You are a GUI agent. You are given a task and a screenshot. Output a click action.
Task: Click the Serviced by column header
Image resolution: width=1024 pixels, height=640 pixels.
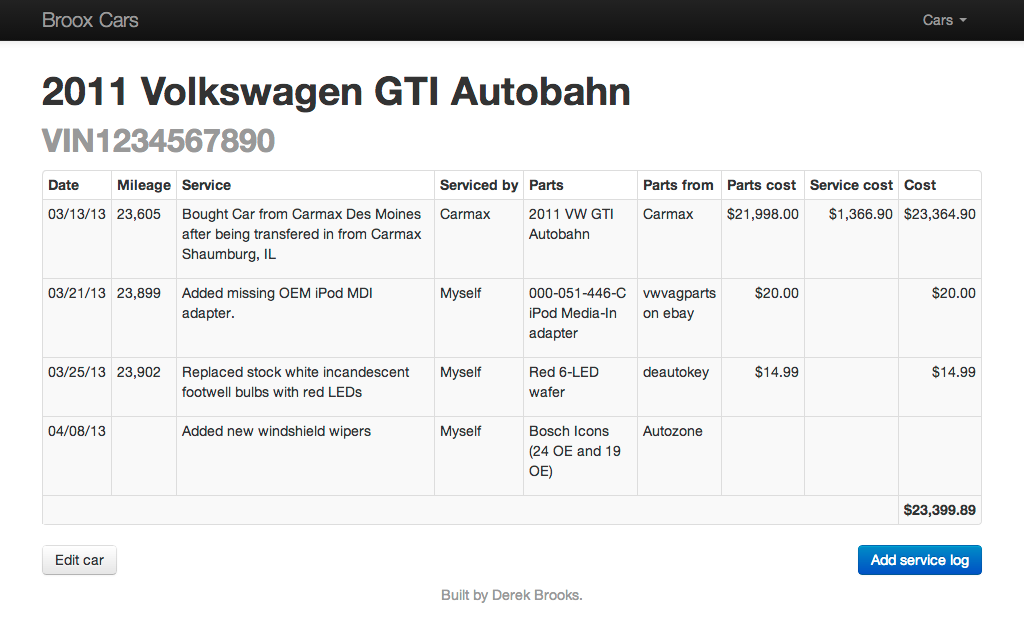[479, 185]
